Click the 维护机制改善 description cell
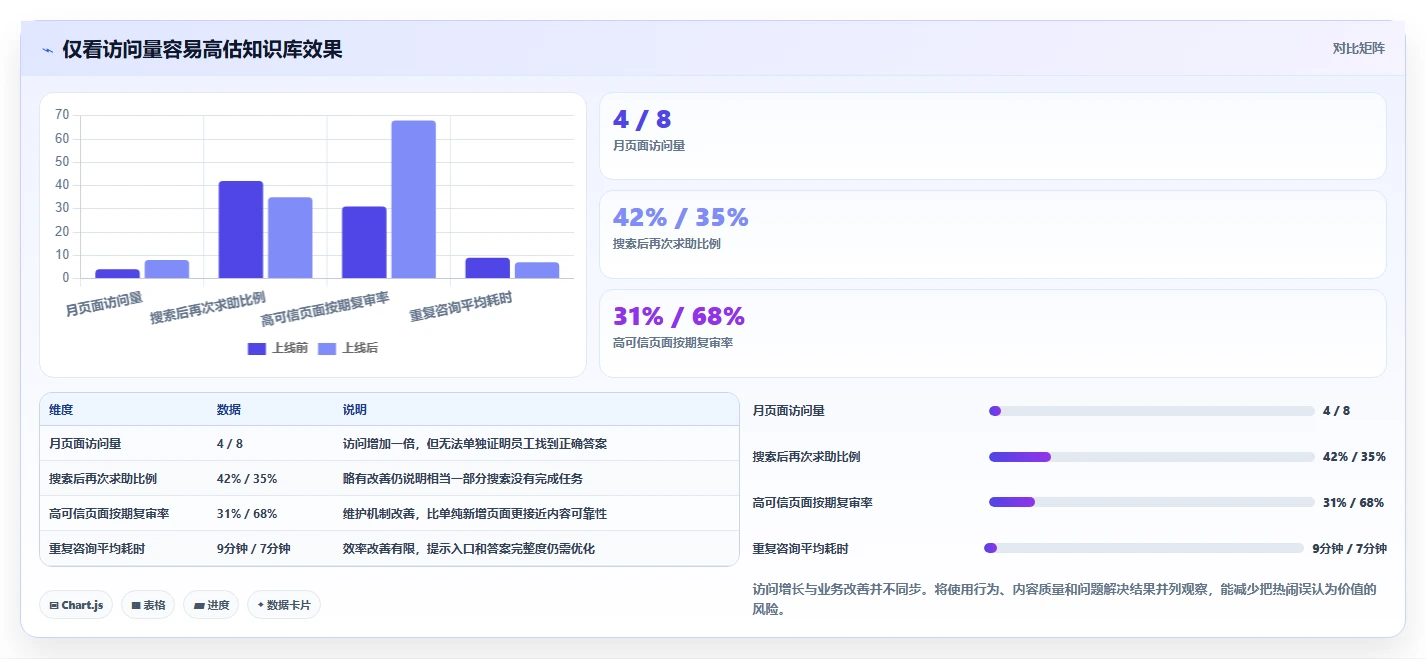 coord(475,513)
